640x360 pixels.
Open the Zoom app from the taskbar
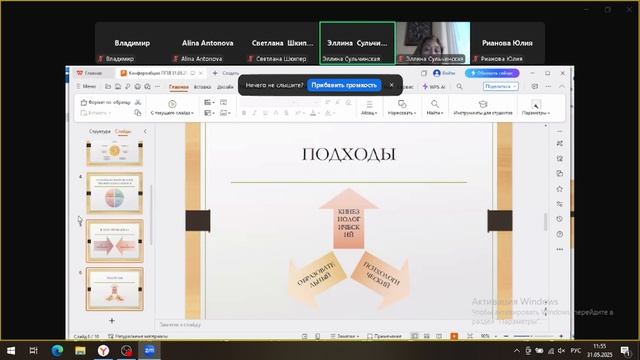click(149, 351)
